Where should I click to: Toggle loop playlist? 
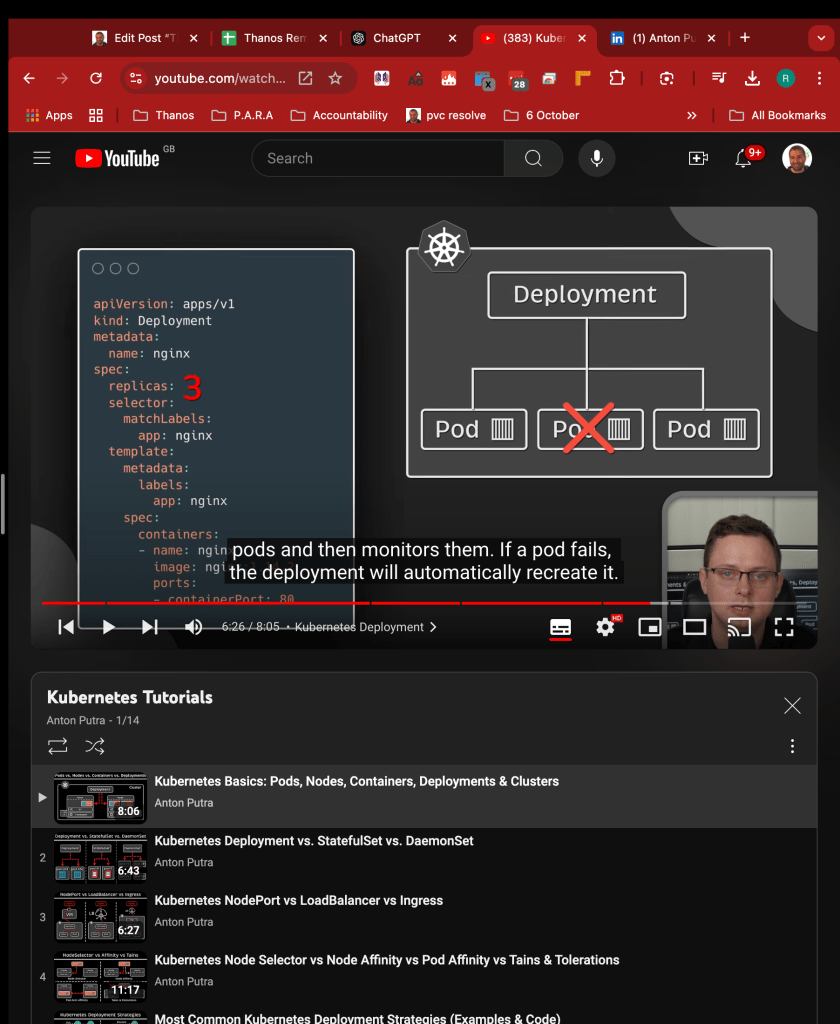point(57,746)
